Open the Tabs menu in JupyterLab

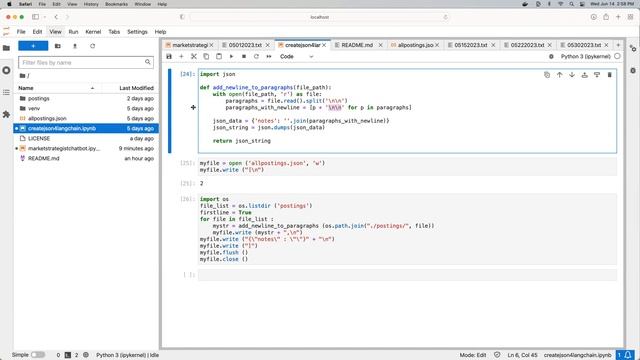pos(114,32)
